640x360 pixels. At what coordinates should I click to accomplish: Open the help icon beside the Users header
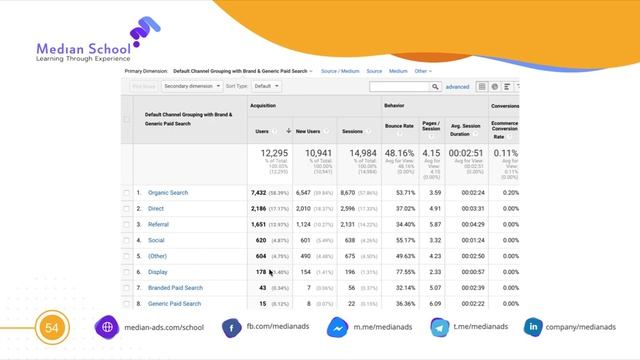point(274,131)
